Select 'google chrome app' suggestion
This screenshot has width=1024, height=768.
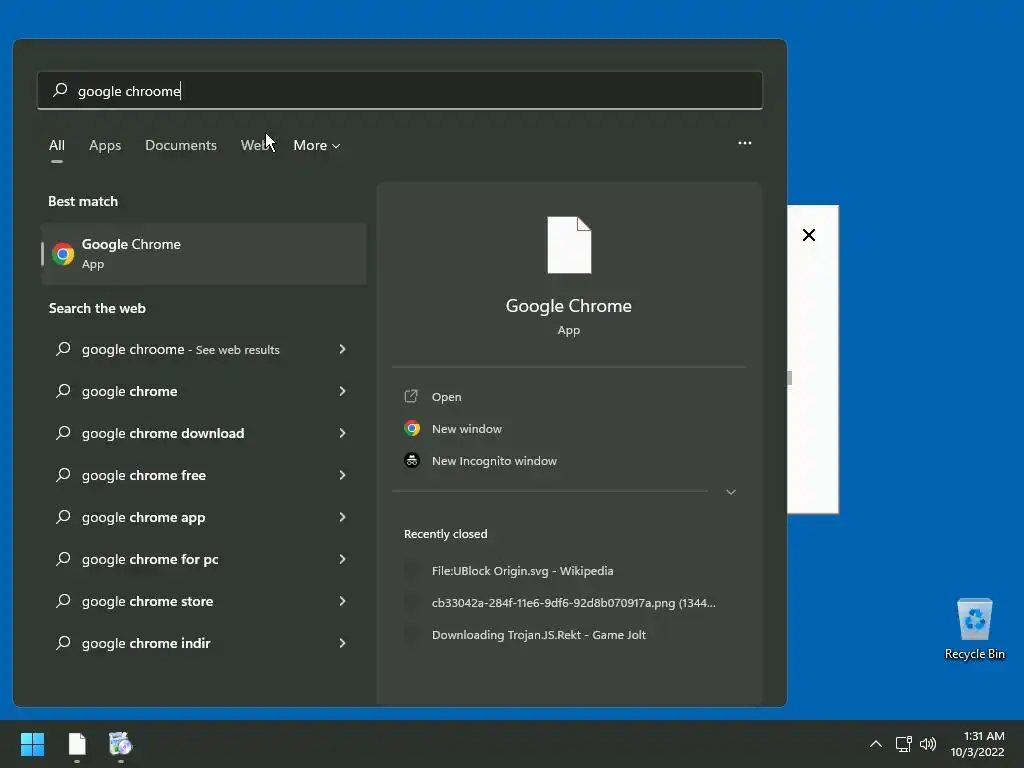click(202, 517)
